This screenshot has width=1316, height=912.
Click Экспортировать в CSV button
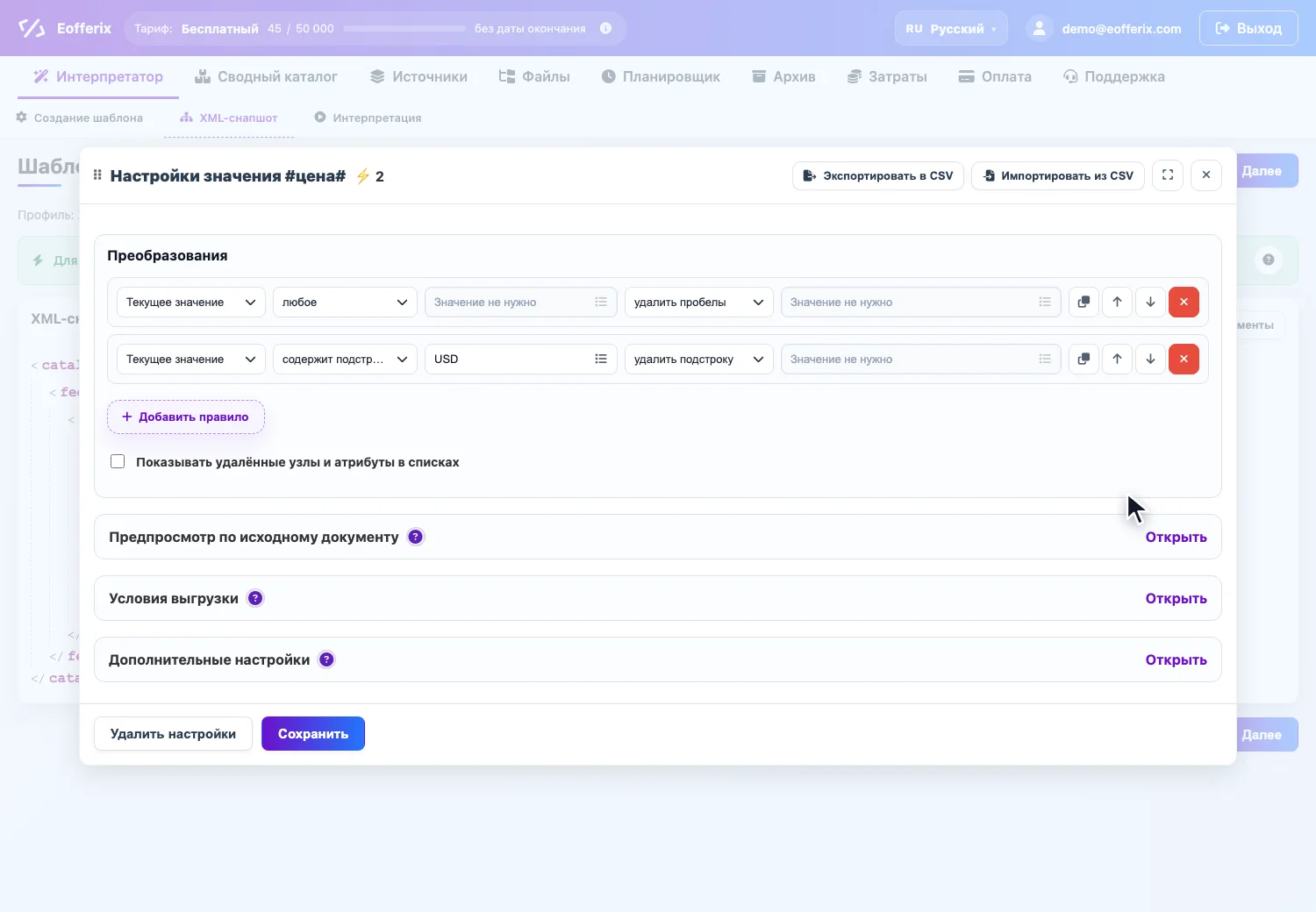878,175
